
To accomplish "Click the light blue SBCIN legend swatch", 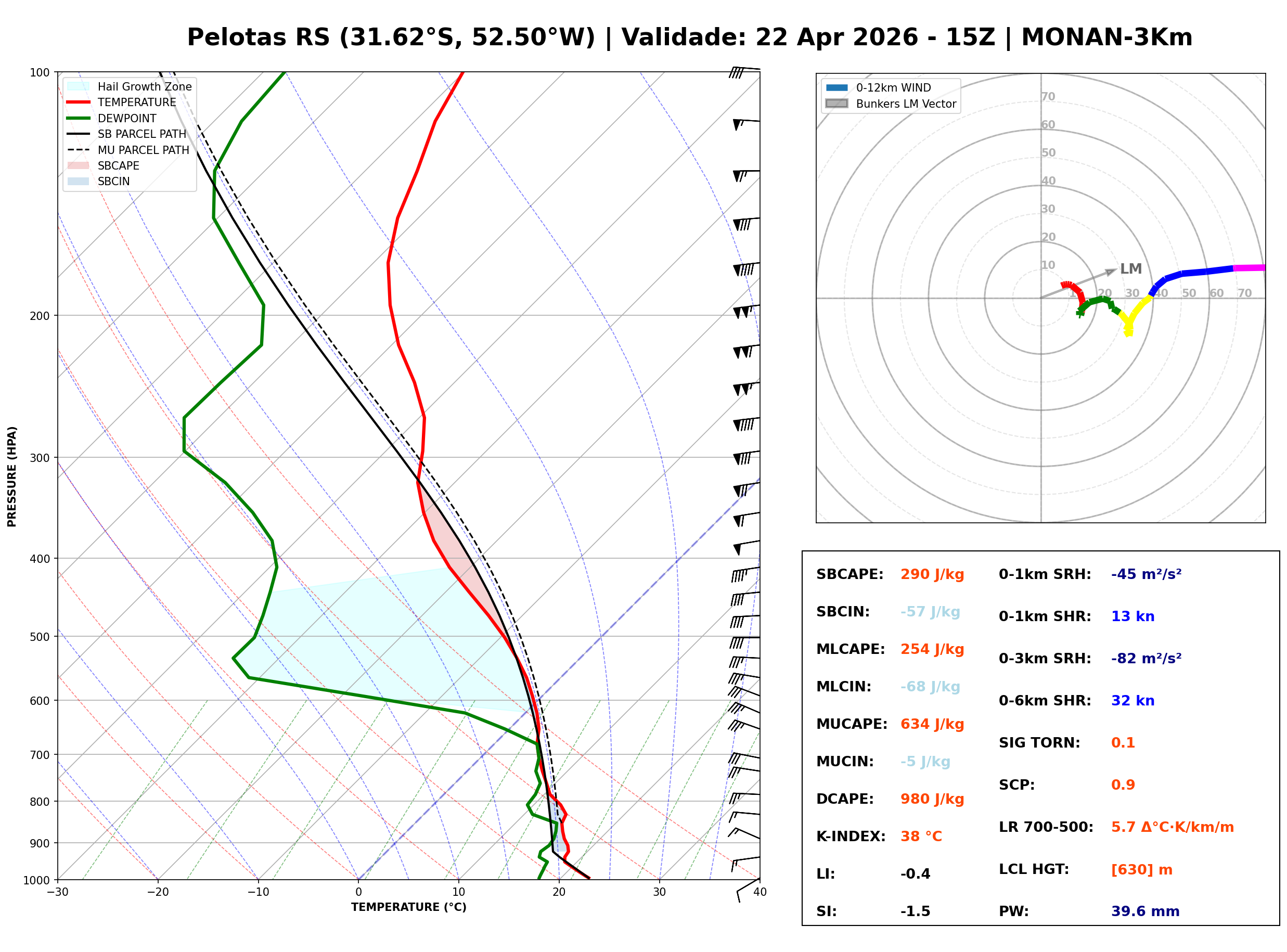I will 79,181.
